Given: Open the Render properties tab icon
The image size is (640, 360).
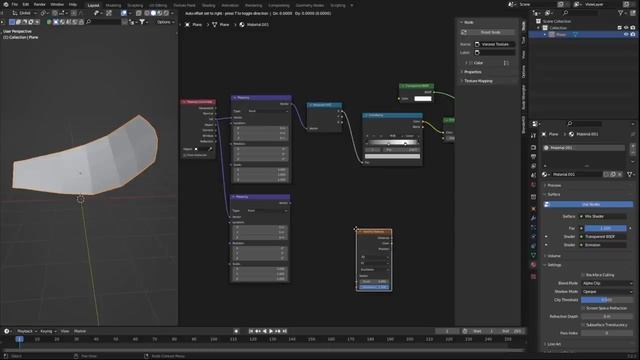Looking at the screenshot, I should (x=533, y=147).
